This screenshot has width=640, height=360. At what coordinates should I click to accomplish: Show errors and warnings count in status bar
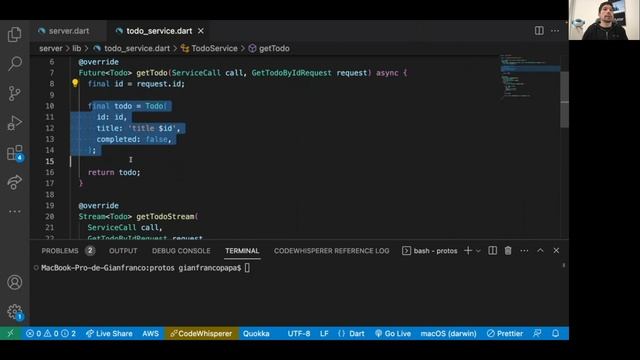[x=51, y=333]
